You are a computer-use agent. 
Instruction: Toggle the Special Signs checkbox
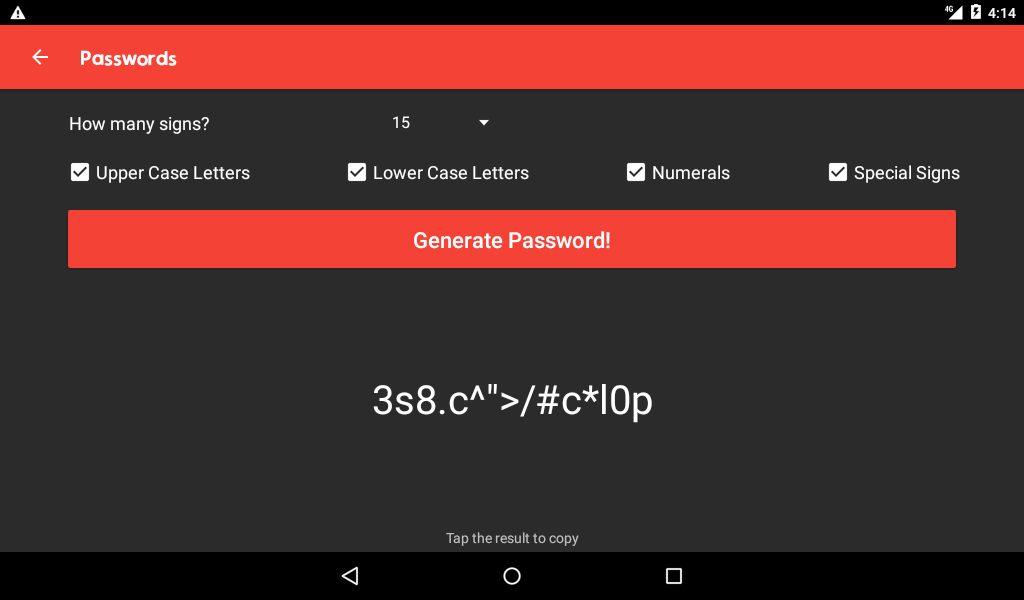tap(837, 172)
